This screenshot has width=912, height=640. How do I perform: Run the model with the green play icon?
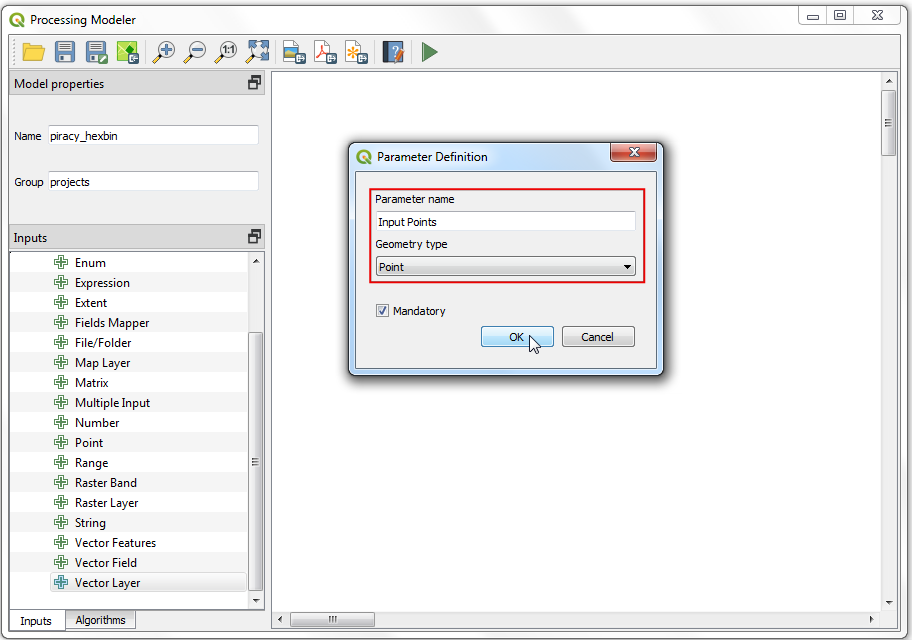point(430,52)
